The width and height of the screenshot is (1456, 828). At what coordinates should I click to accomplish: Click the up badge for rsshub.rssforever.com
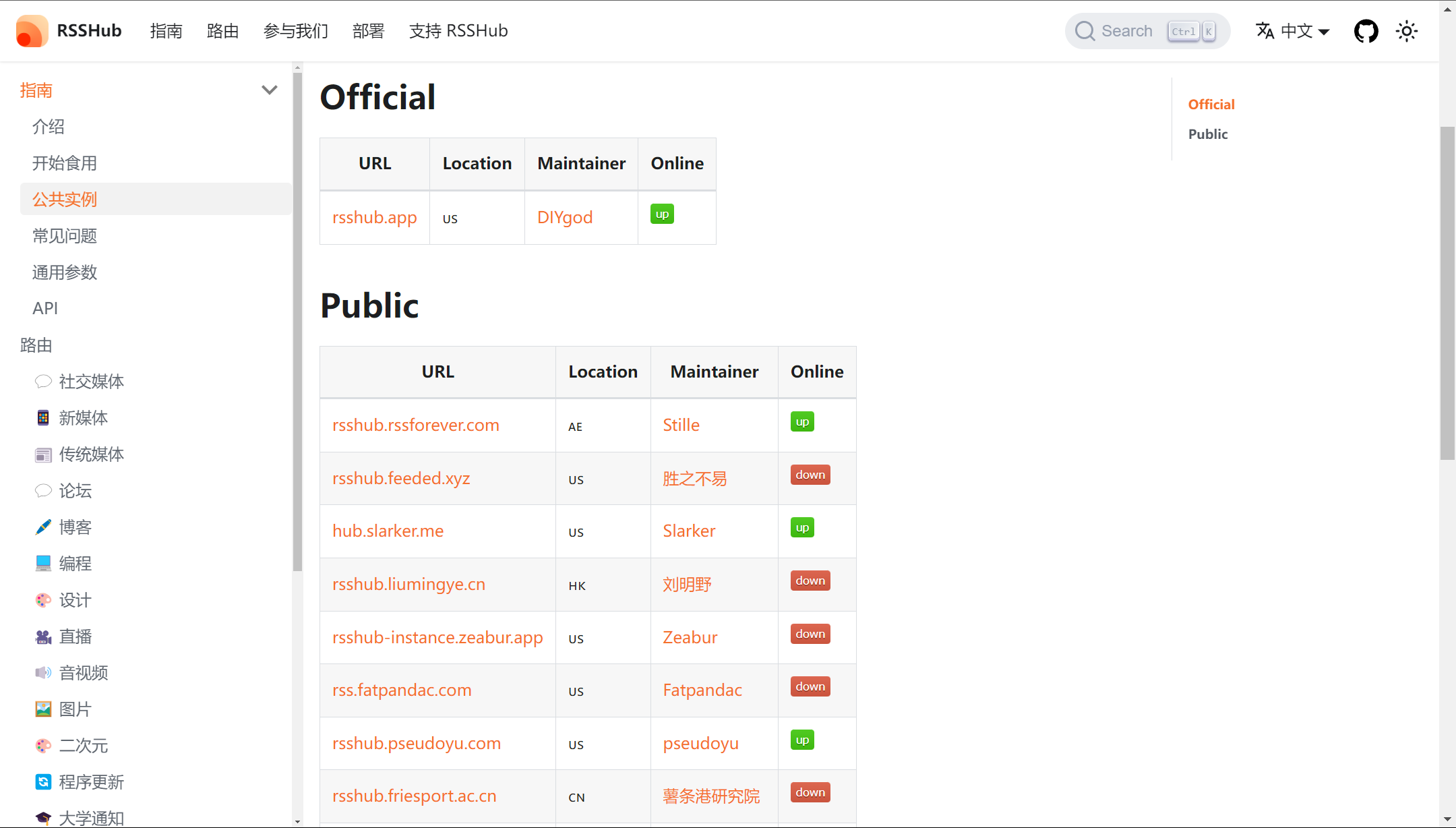click(802, 422)
